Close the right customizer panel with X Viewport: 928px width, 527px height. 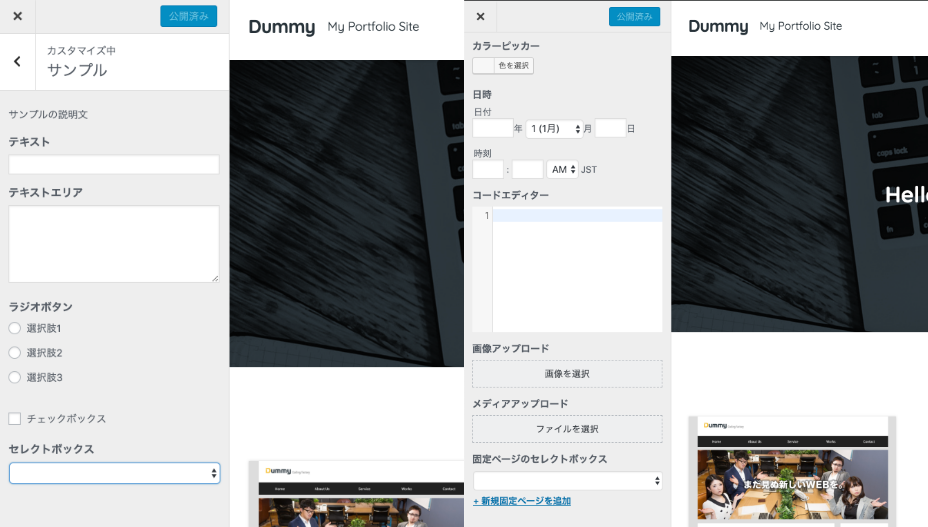[480, 16]
